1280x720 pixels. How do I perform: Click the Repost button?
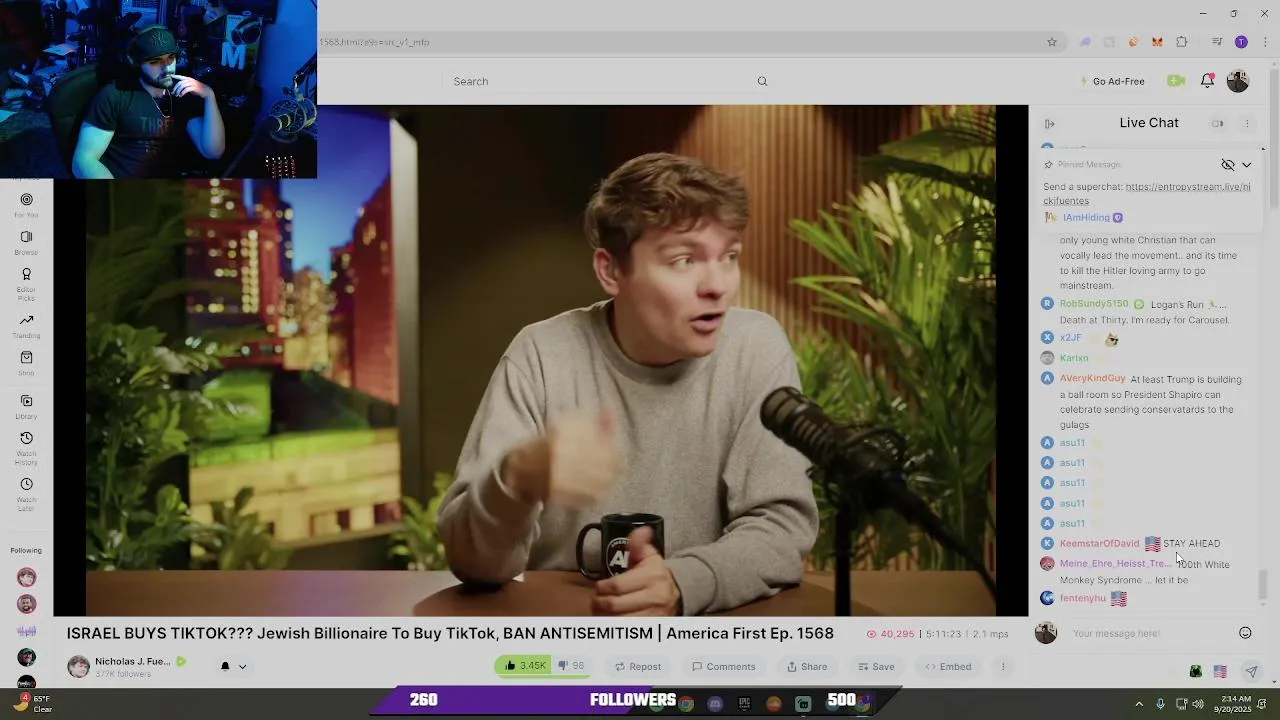pos(637,667)
